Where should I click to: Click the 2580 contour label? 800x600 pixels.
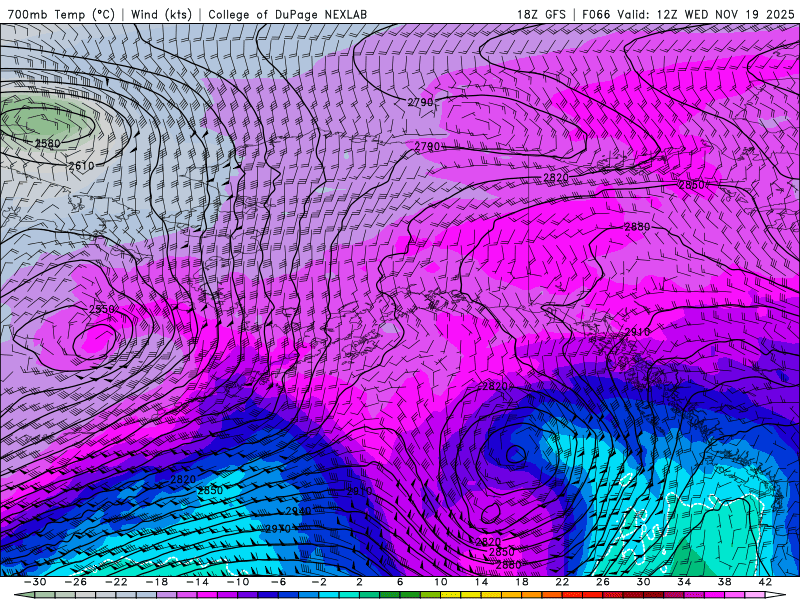tap(47, 143)
